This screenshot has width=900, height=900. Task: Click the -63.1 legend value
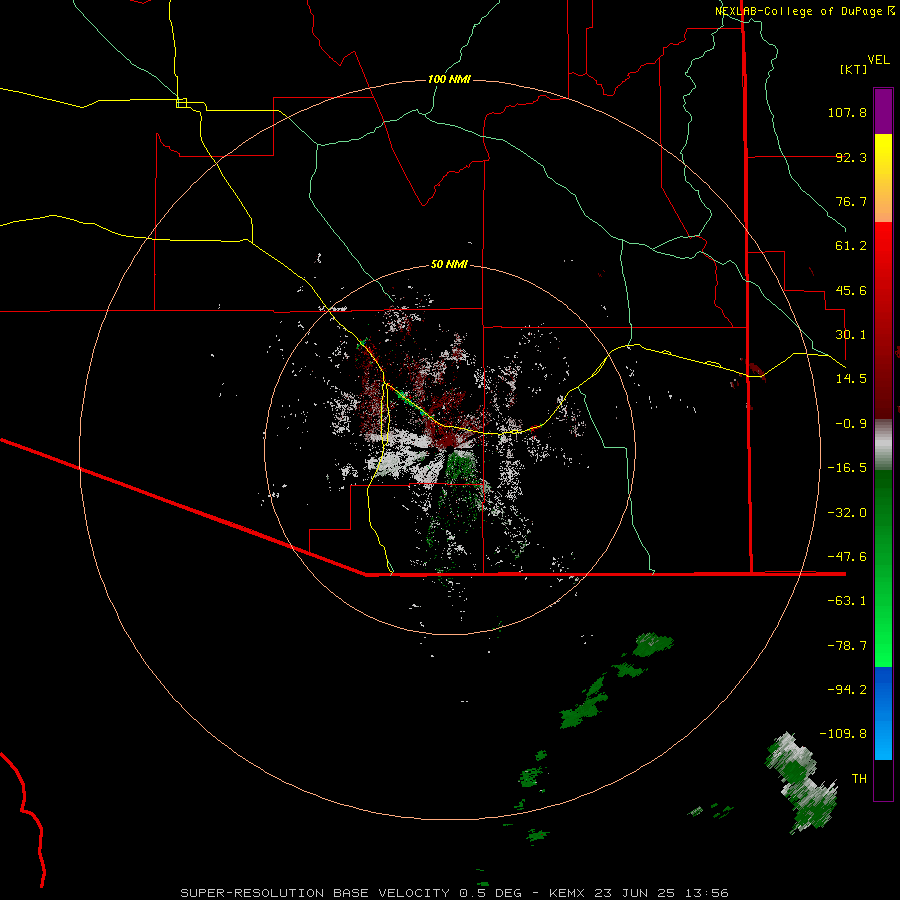[x=847, y=601]
